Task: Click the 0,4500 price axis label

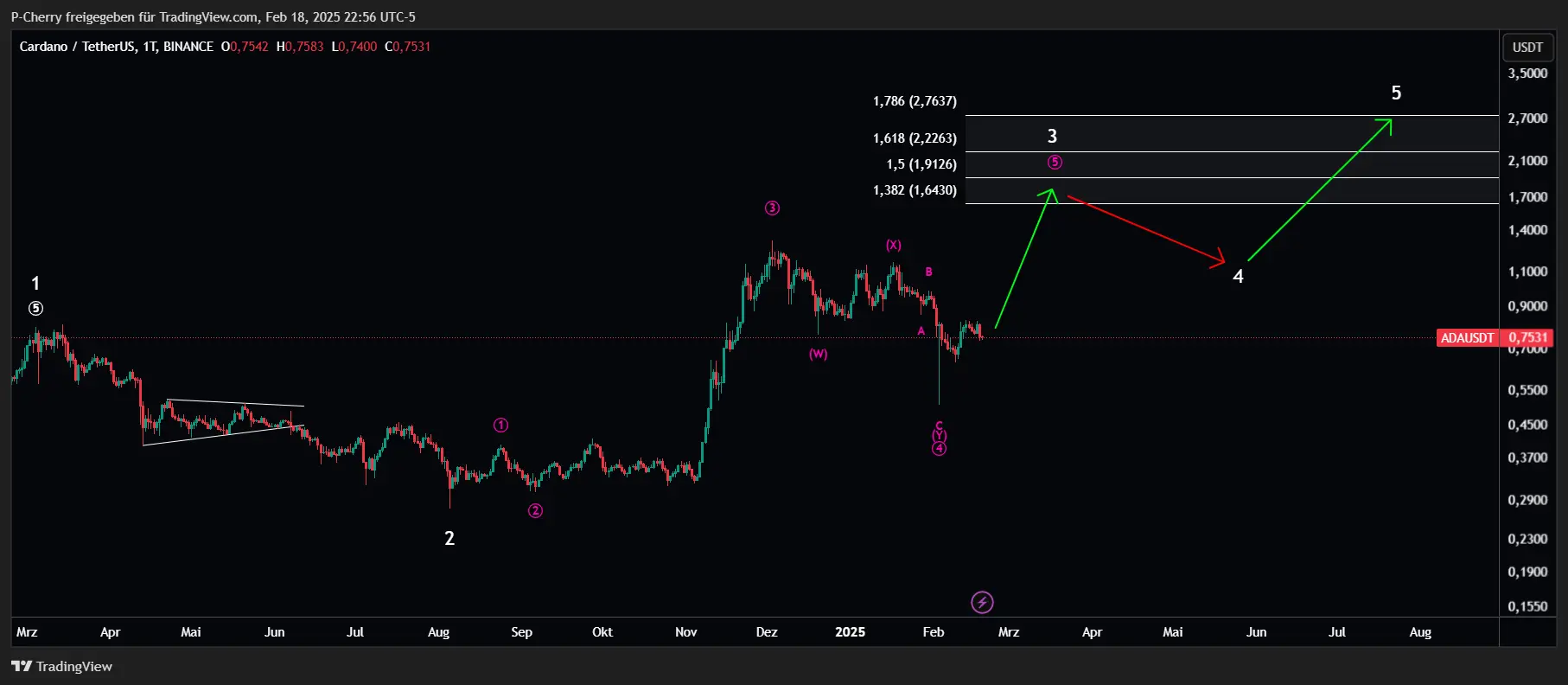Action: 1527,425
